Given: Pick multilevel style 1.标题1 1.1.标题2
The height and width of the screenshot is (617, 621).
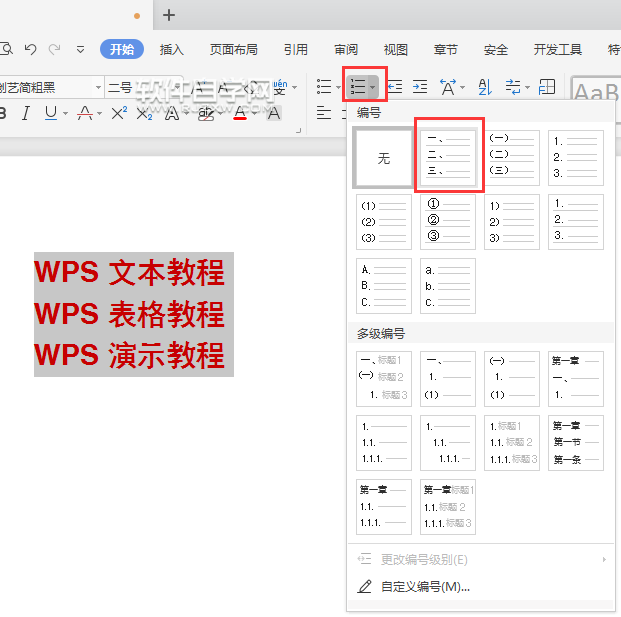Looking at the screenshot, I should [512, 443].
